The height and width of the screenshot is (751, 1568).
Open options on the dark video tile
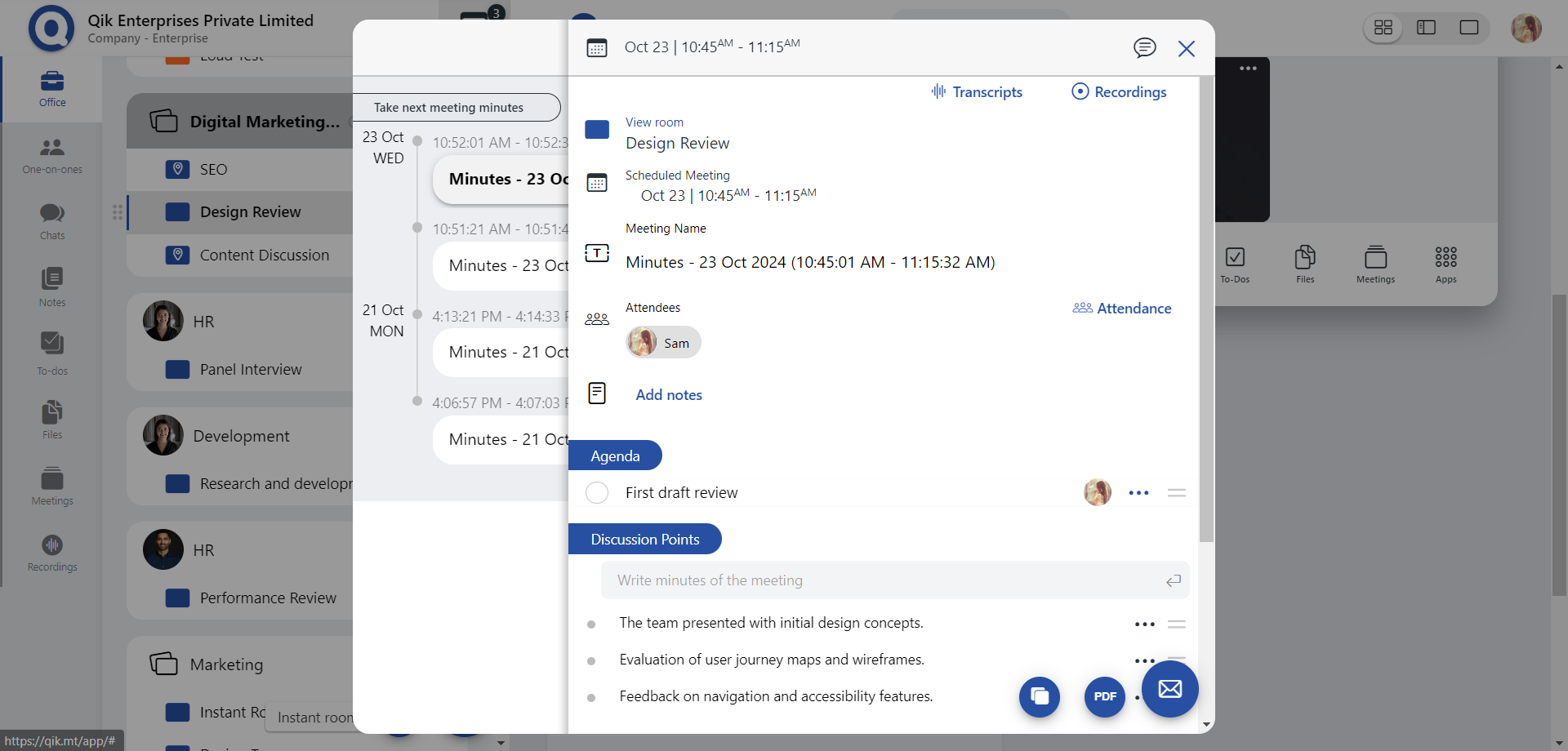click(x=1248, y=69)
